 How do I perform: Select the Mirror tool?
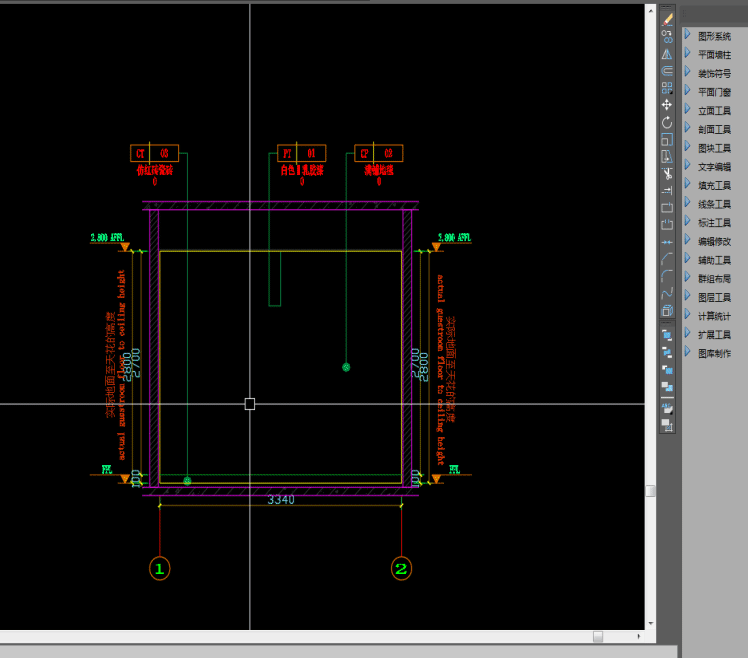(x=667, y=54)
